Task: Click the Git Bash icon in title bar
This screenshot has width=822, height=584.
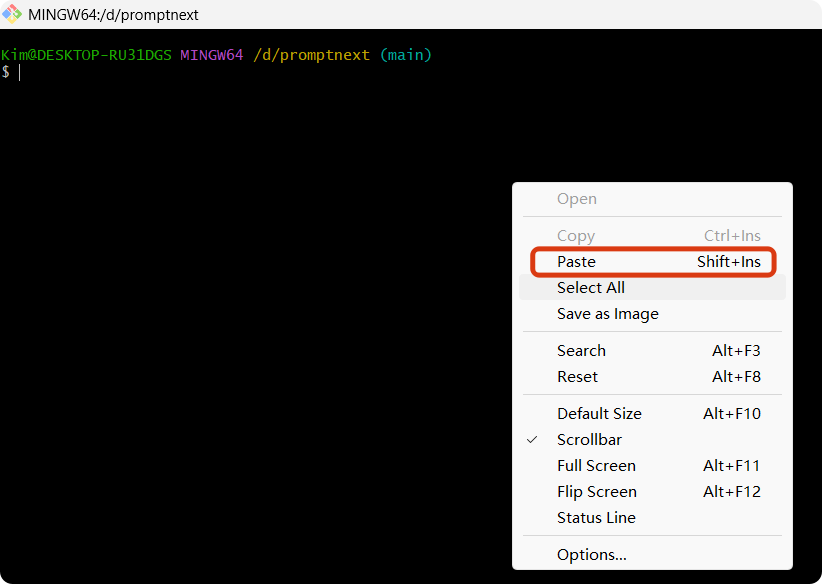Action: [12, 14]
